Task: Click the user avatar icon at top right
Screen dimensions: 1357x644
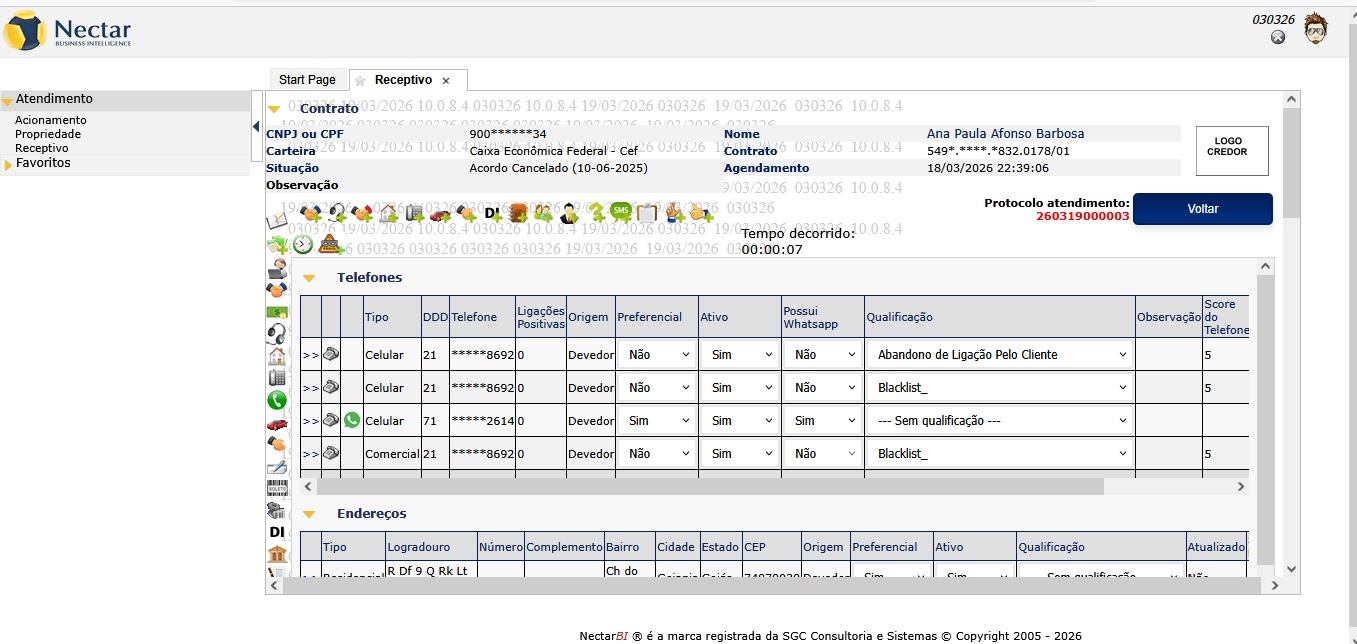Action: (1315, 29)
